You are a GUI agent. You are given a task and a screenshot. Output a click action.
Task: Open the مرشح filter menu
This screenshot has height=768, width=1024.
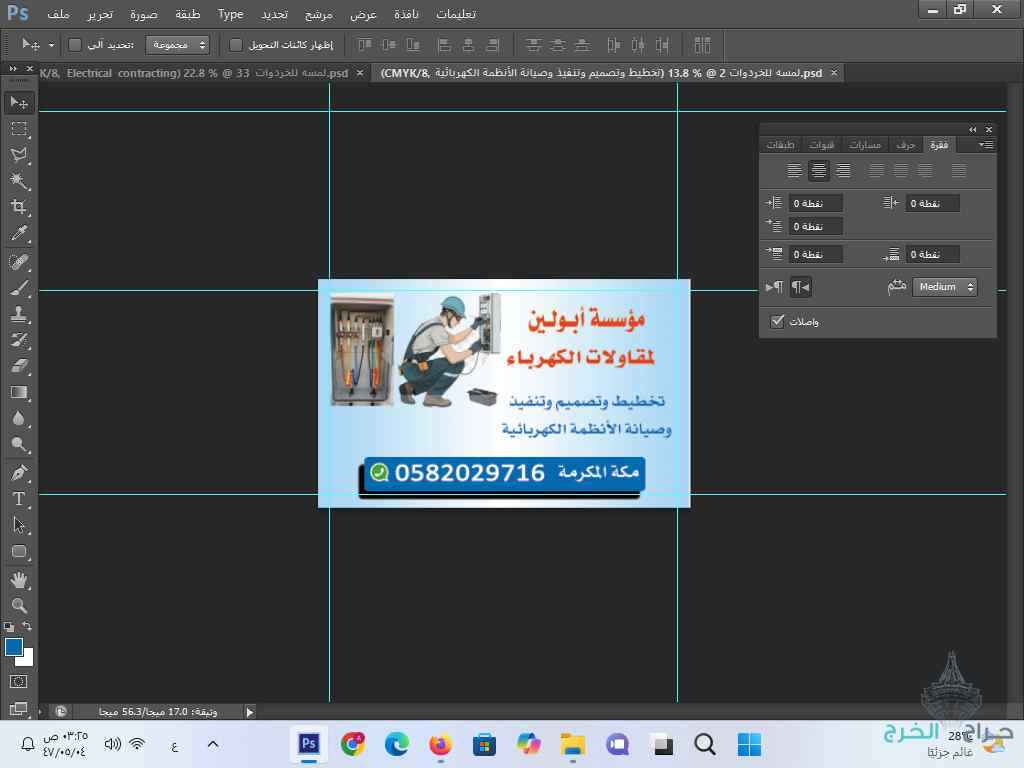[319, 14]
